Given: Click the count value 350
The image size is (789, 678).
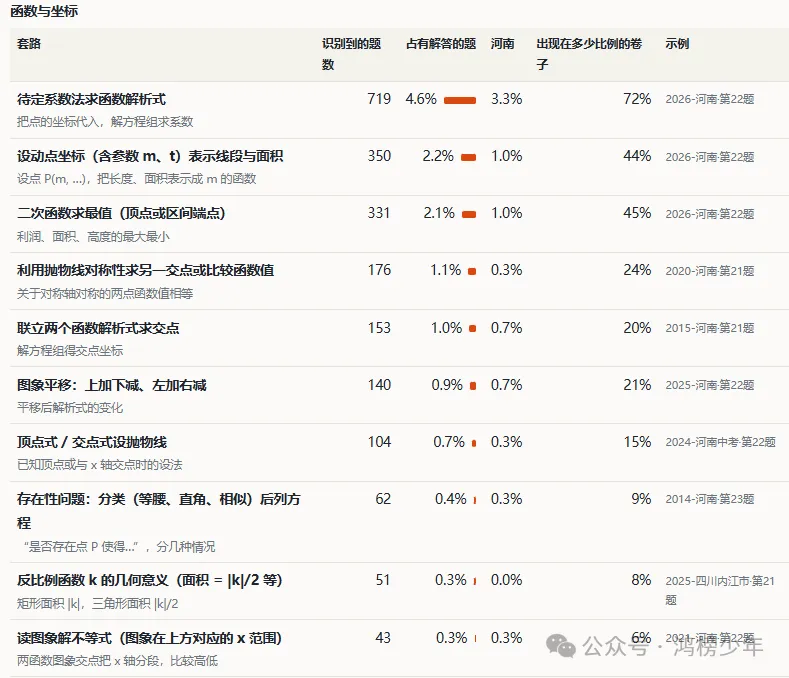Looking at the screenshot, I should (x=379, y=156).
